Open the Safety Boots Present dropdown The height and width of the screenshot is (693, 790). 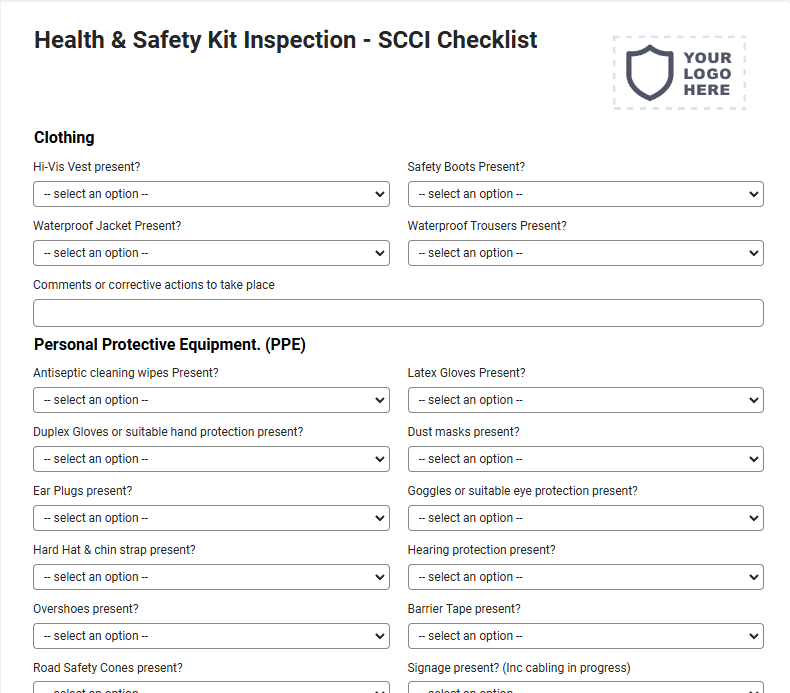(585, 194)
